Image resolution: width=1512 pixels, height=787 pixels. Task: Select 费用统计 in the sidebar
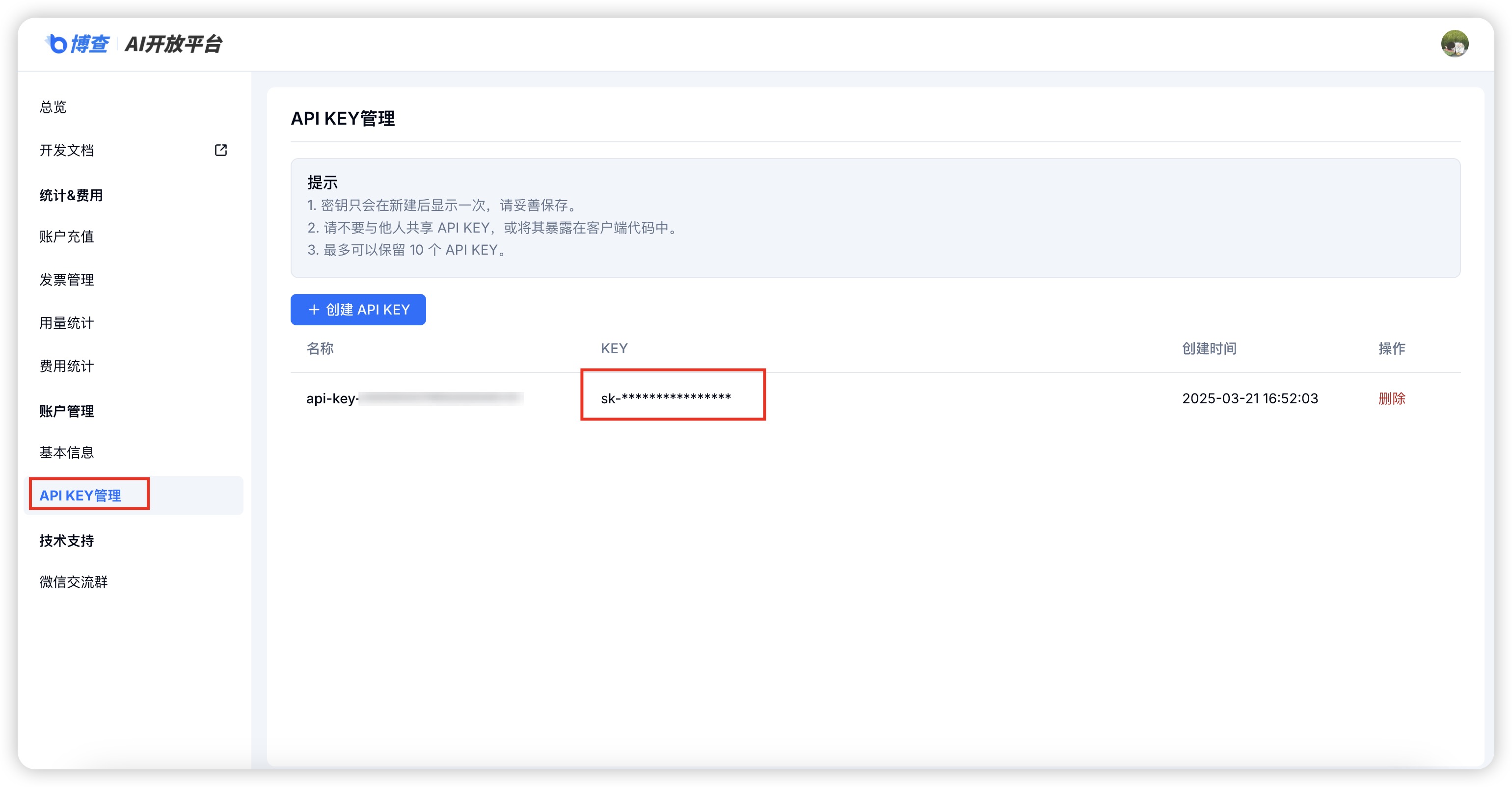(x=67, y=366)
